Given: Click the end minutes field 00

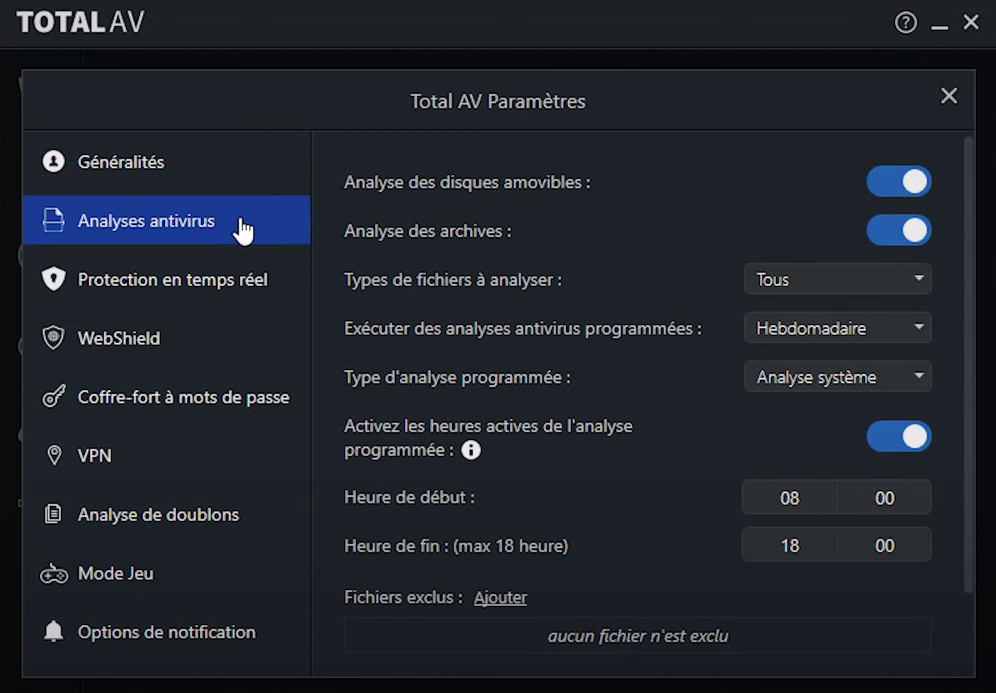Looking at the screenshot, I should (884, 546).
